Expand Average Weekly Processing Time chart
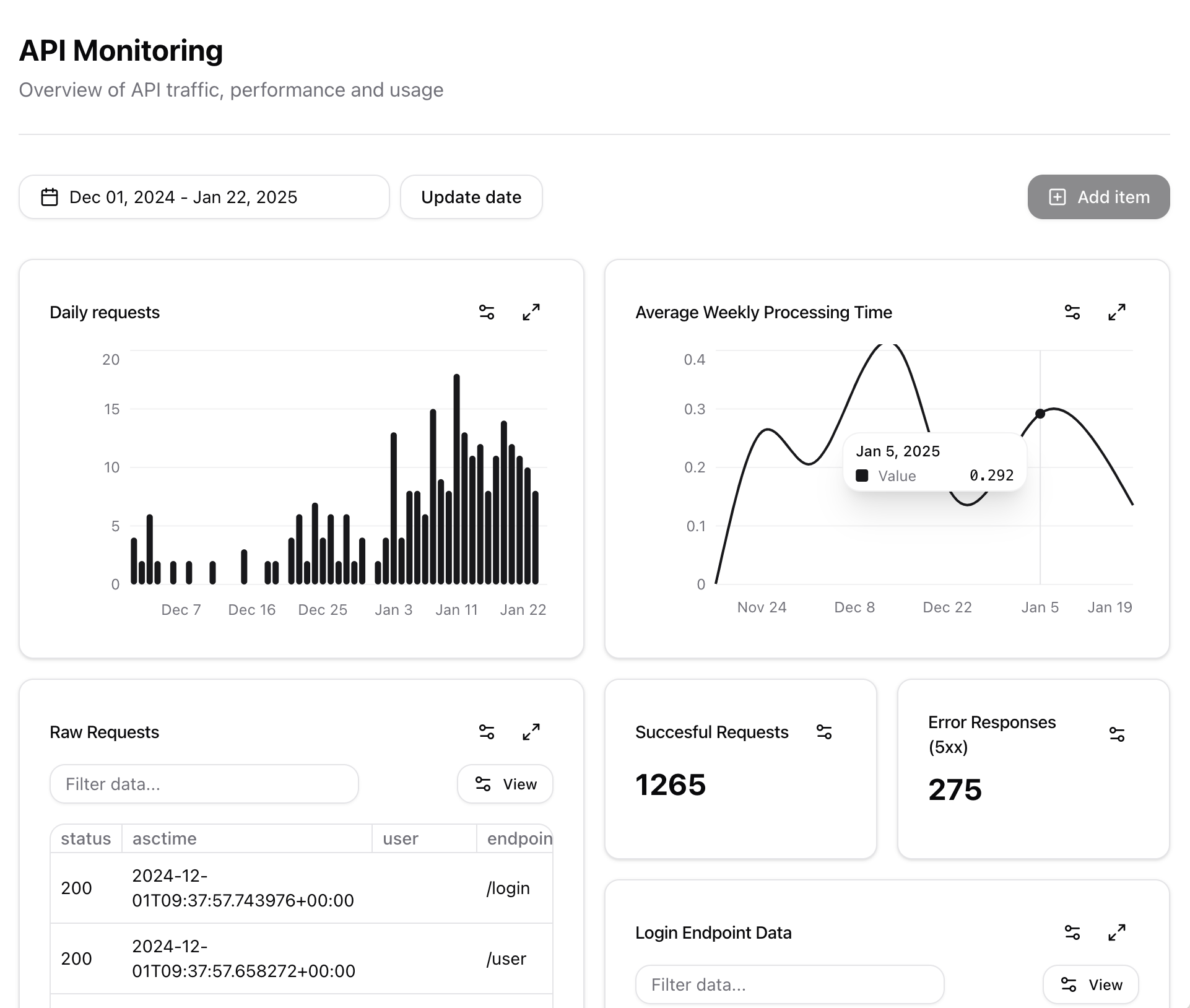This screenshot has height=1008, width=1190. 1117,312
